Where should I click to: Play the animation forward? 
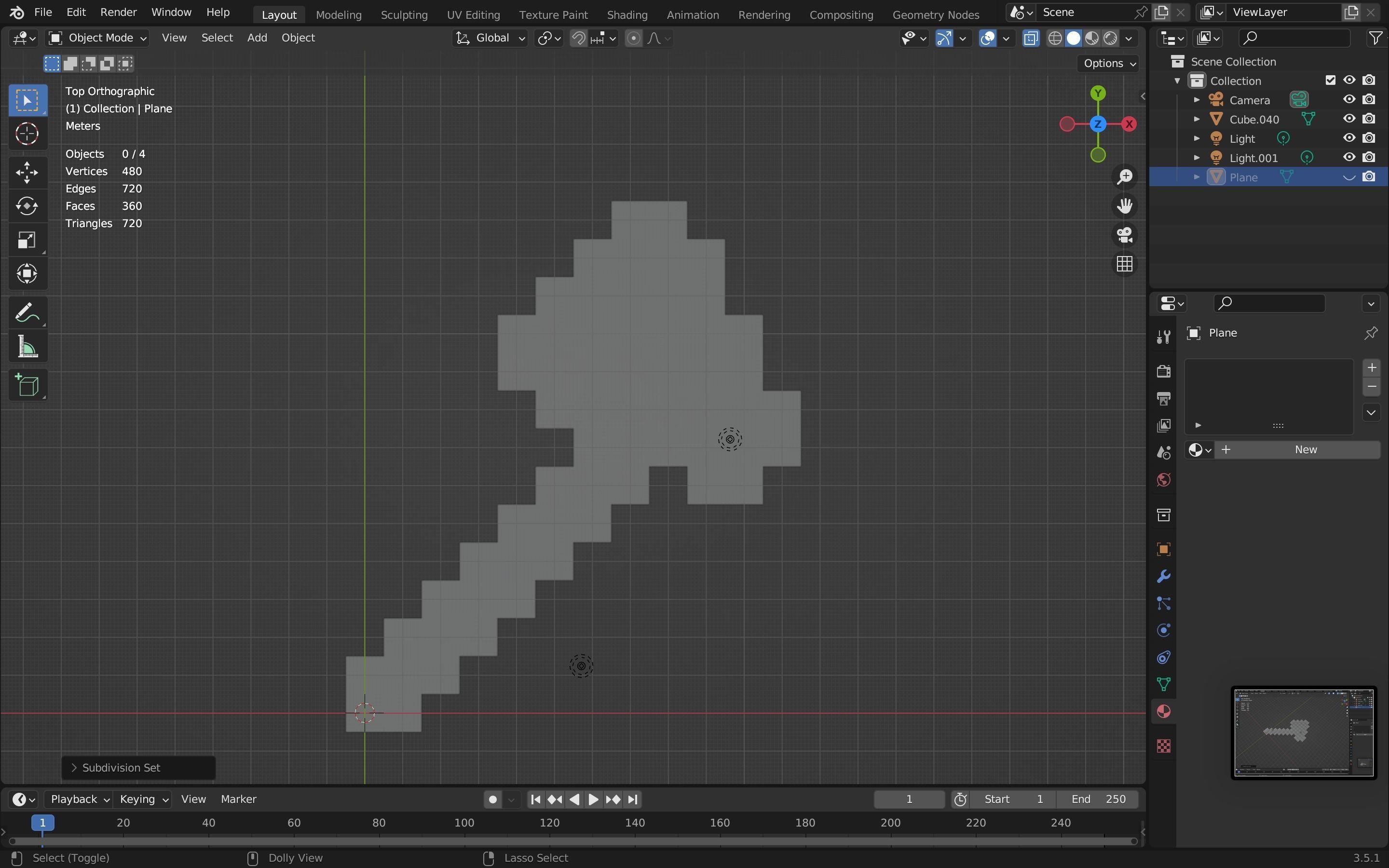(594, 799)
